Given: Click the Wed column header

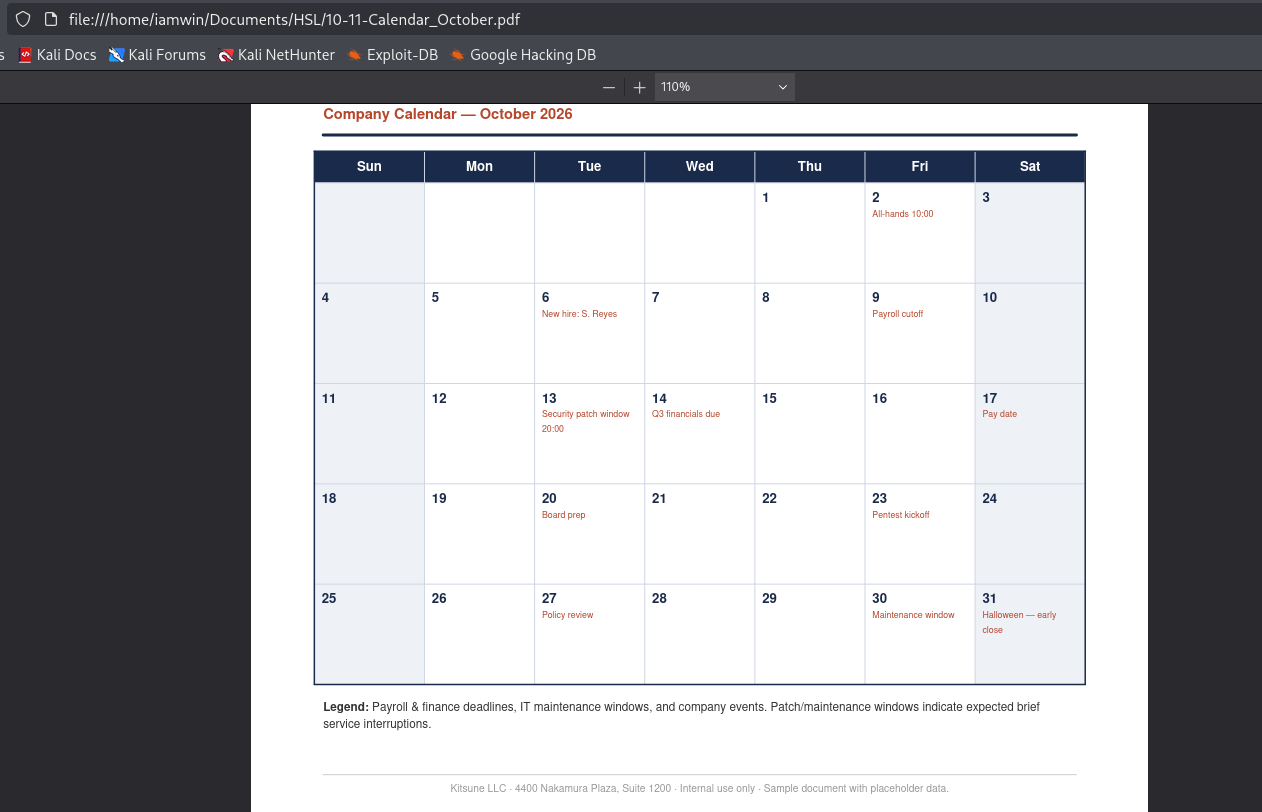Looking at the screenshot, I should point(700,166).
